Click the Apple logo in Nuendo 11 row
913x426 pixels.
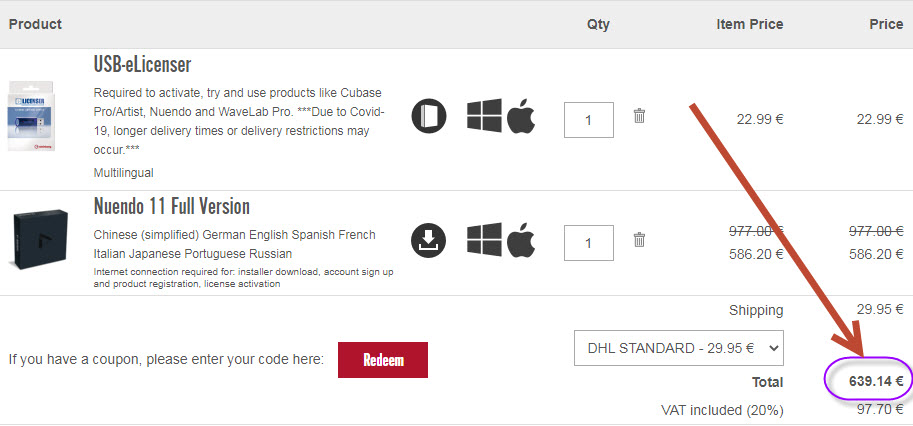tap(521, 239)
